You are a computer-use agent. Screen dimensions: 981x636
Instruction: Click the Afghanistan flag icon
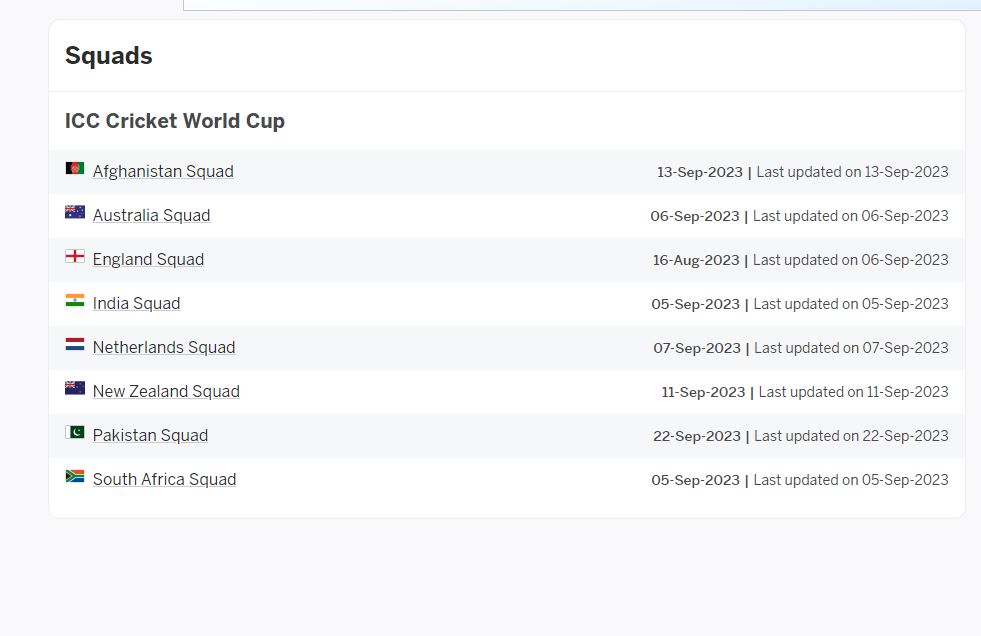point(75,168)
